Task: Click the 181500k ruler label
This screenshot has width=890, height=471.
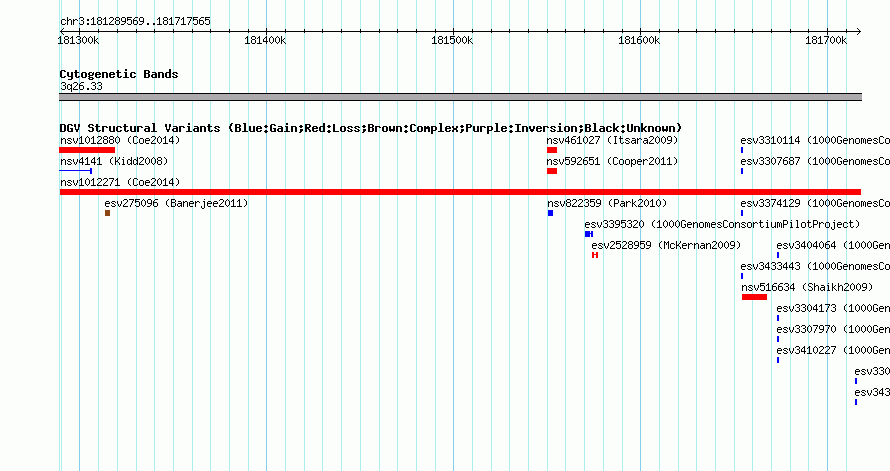Action: [x=452, y=40]
